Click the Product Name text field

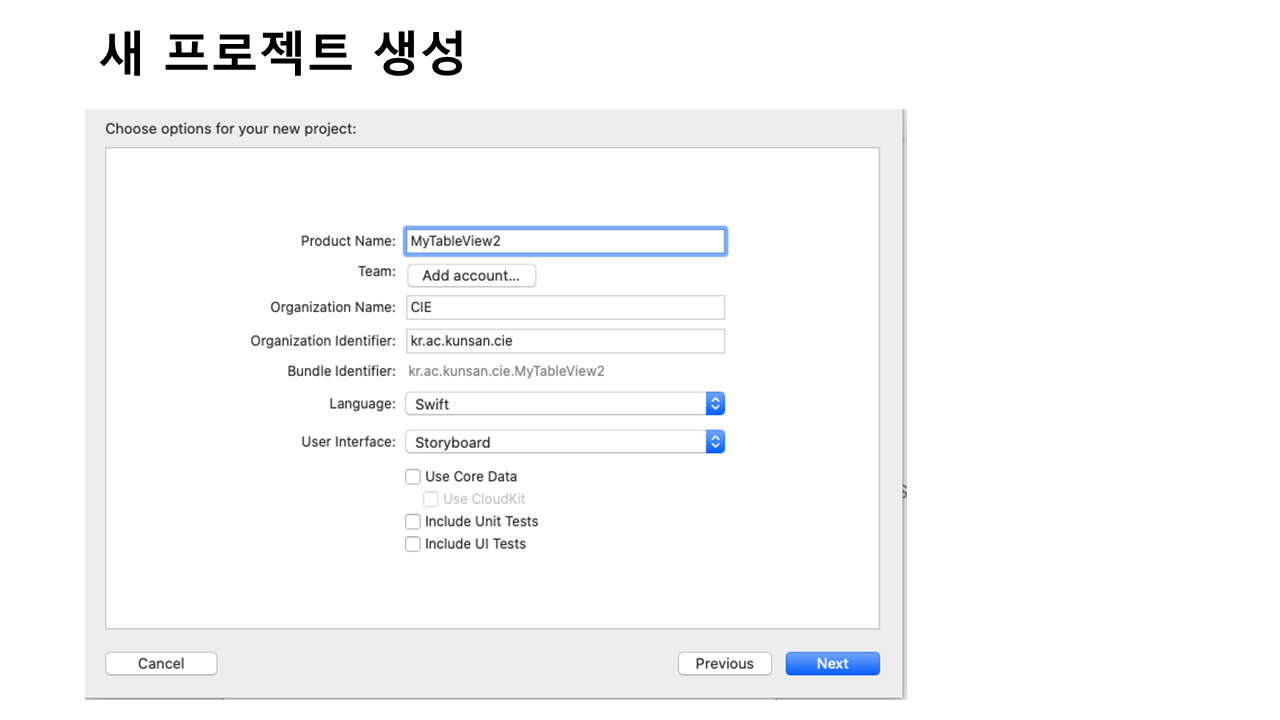pyautogui.click(x=565, y=241)
